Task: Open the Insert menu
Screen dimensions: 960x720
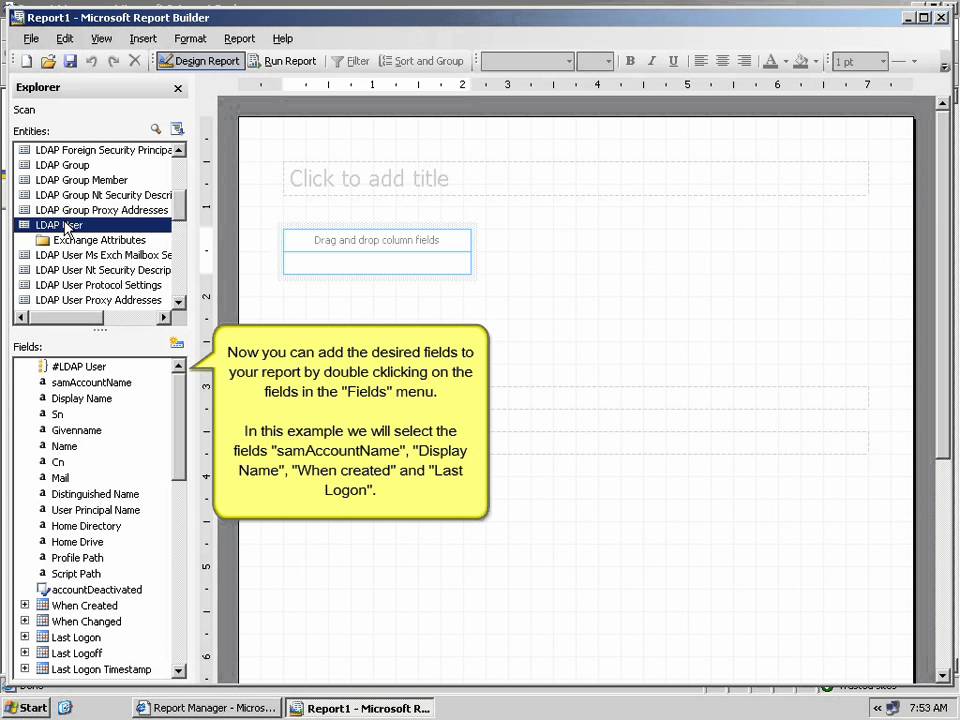Action: pos(143,39)
